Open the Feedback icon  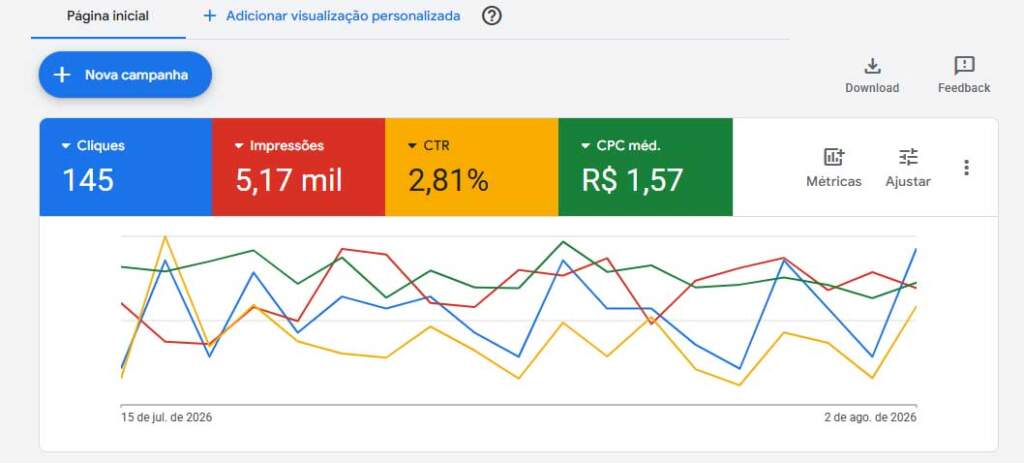pyautogui.click(x=964, y=65)
